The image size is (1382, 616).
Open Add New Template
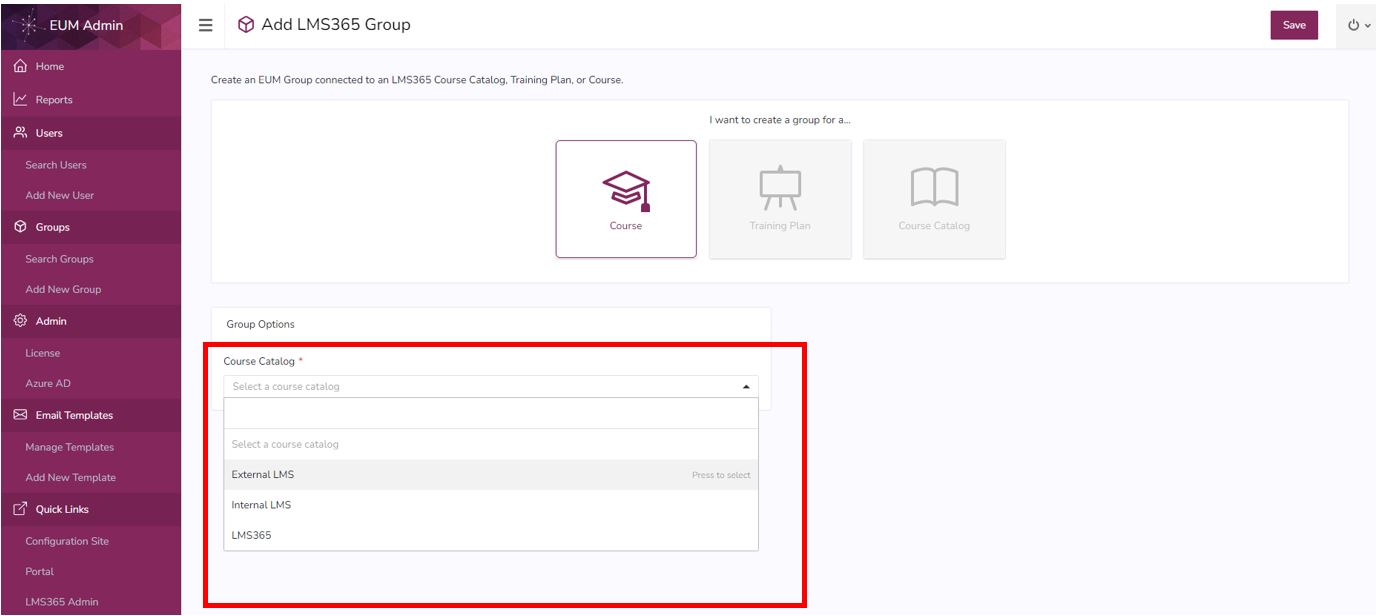click(x=71, y=477)
